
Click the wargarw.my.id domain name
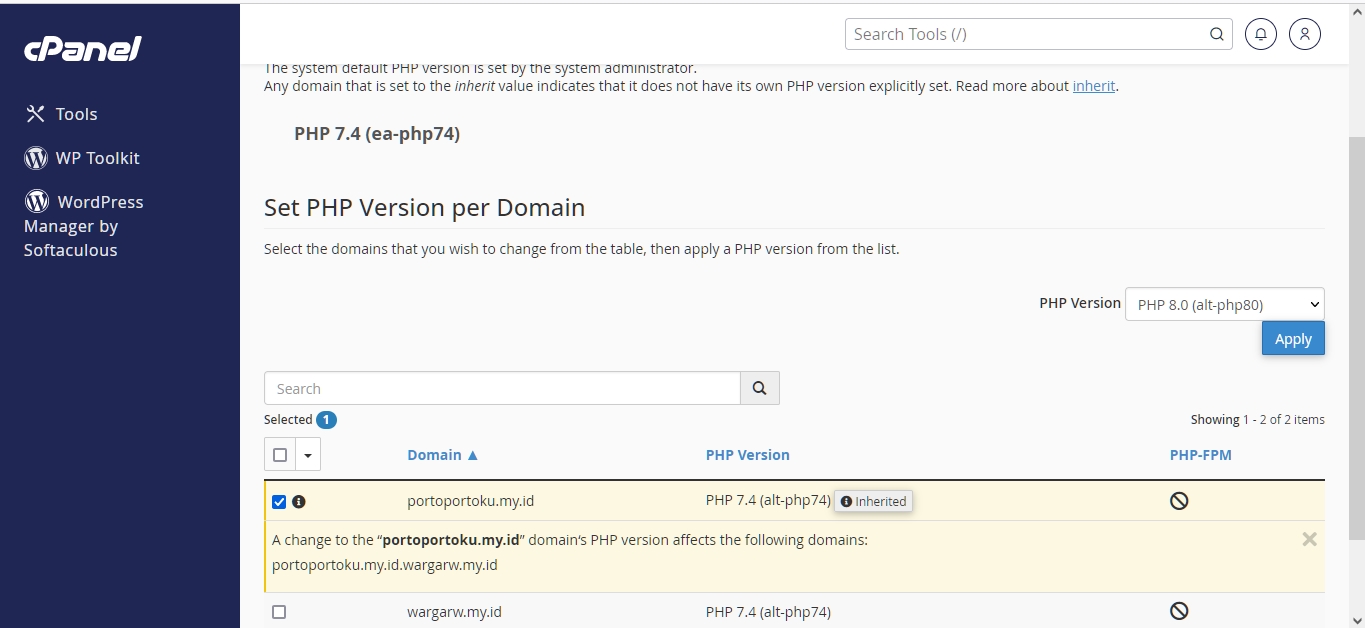click(454, 611)
